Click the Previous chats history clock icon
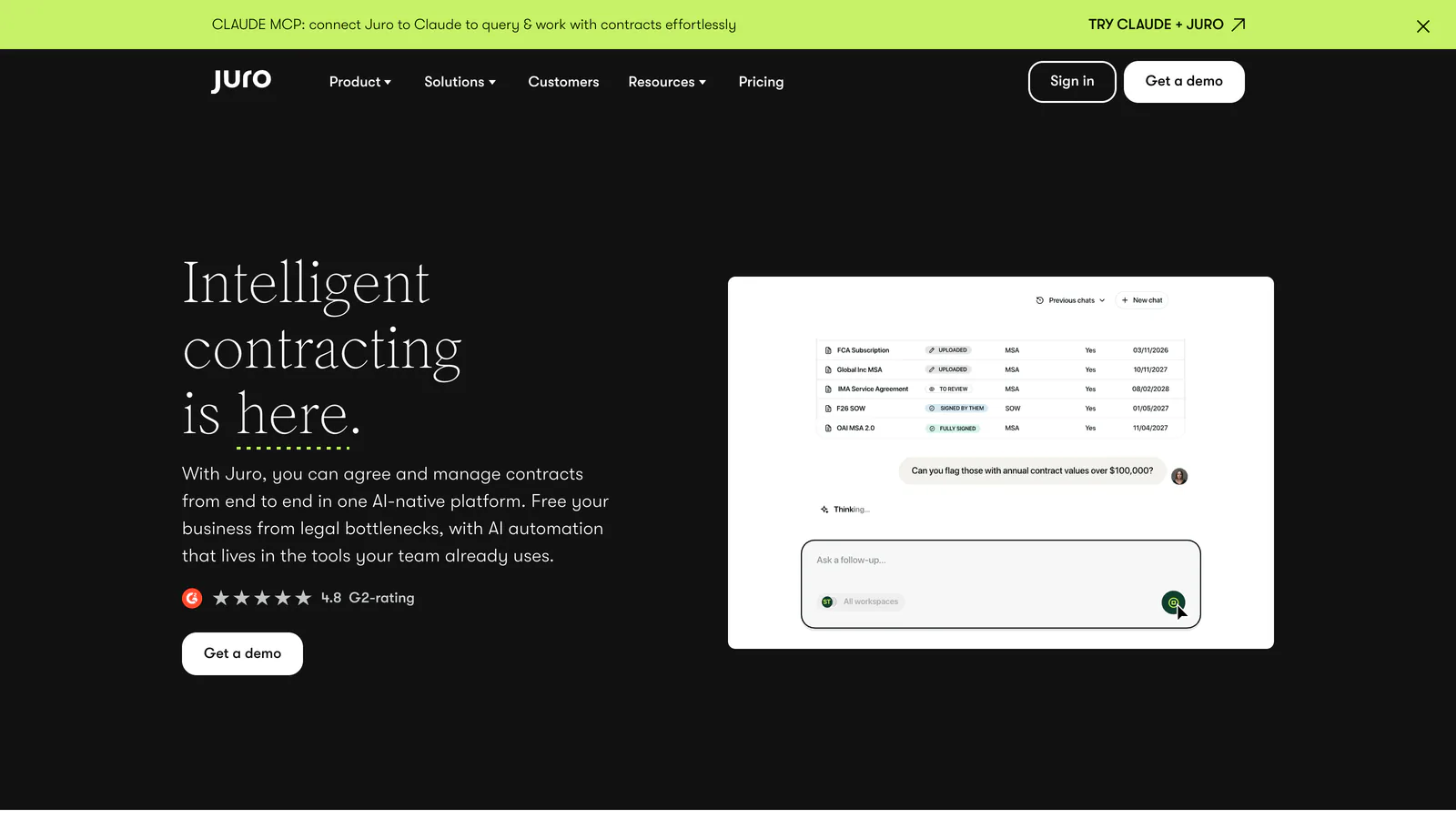This screenshot has height=819, width=1456. point(1040,300)
